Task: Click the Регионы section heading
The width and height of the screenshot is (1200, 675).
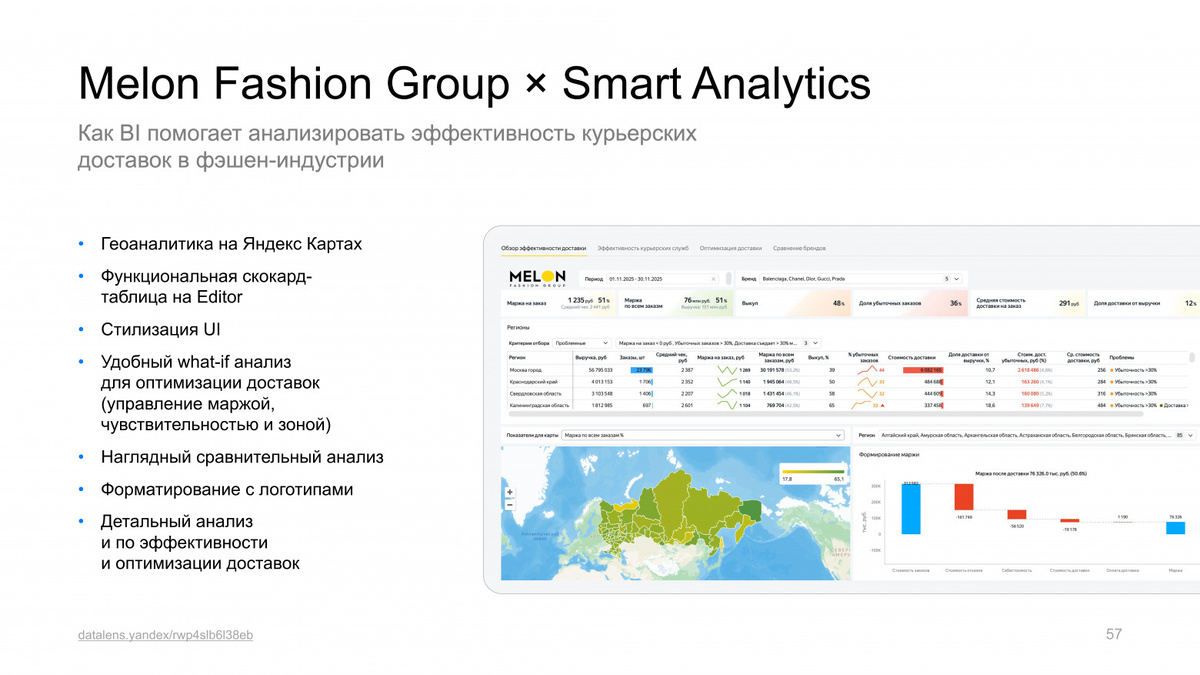Action: click(x=519, y=327)
